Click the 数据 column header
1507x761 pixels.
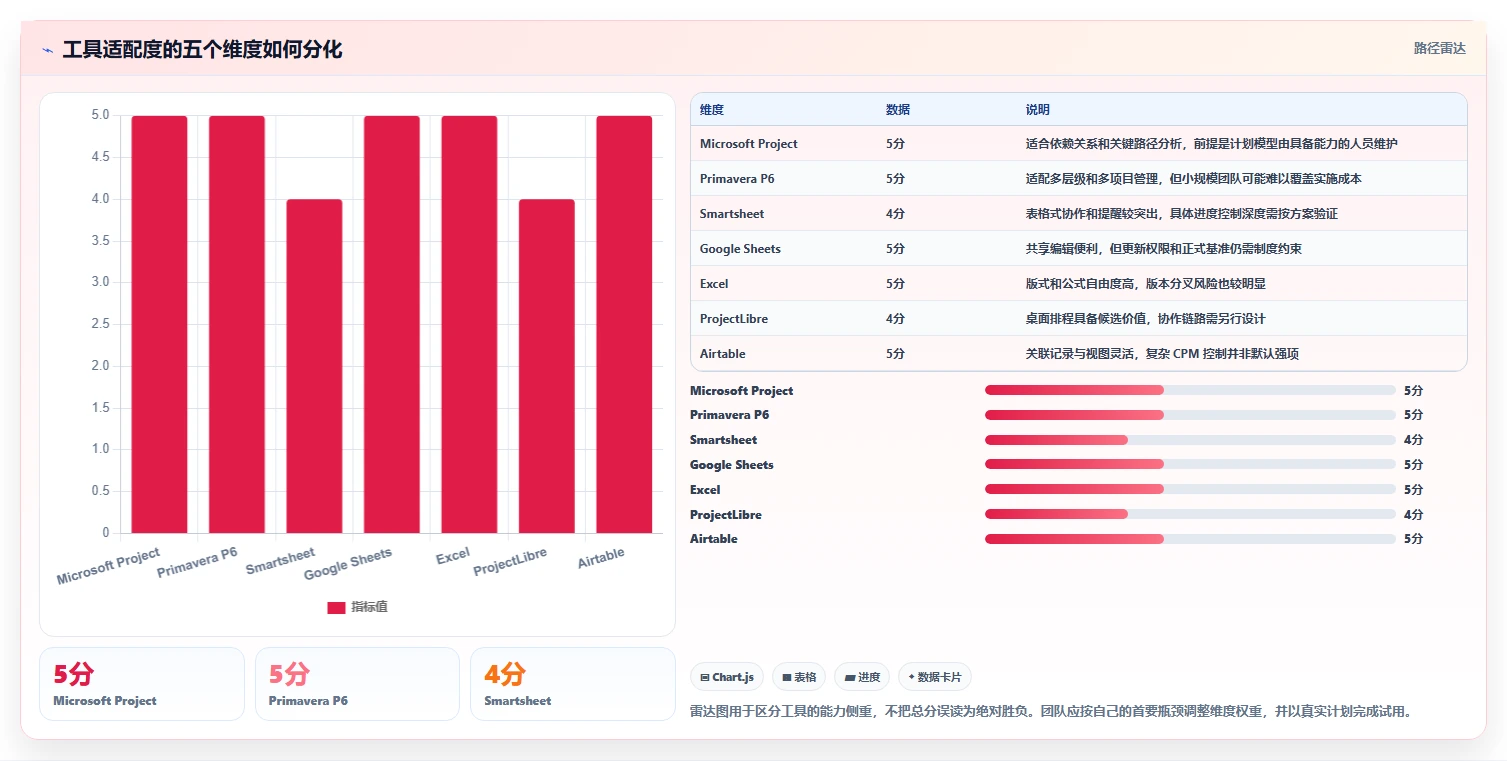click(898, 110)
